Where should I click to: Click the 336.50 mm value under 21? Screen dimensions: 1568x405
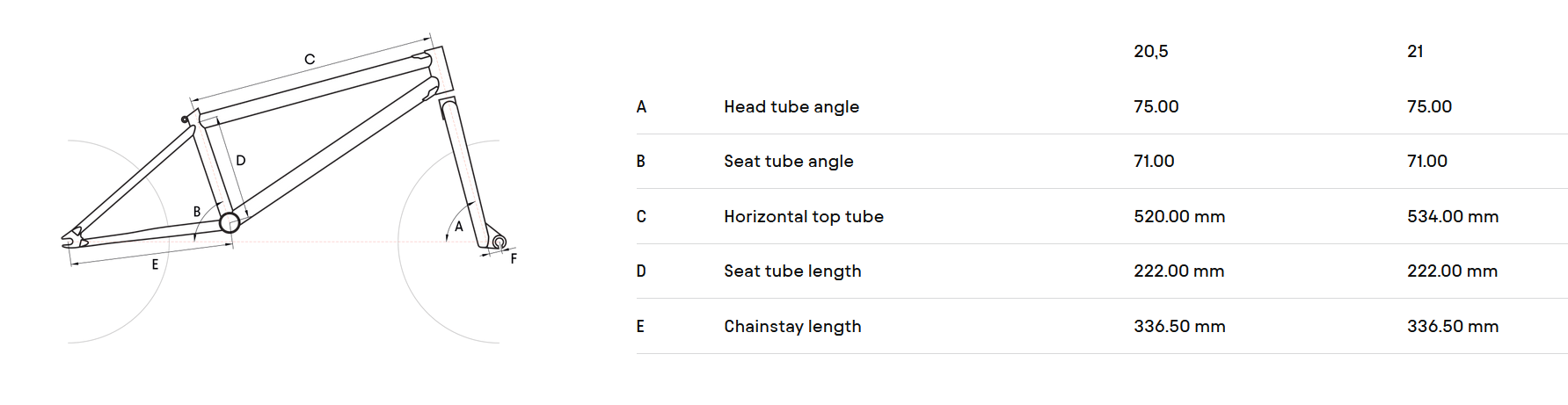[x=1453, y=327]
